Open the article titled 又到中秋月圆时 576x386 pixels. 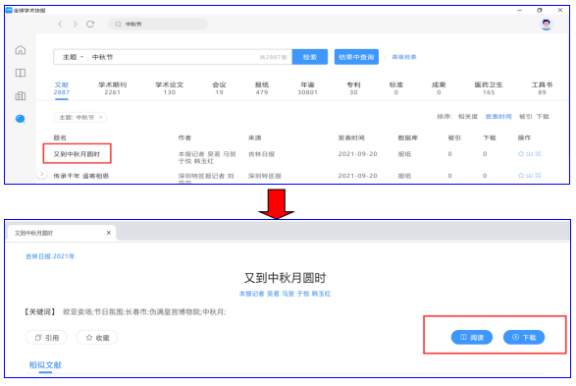point(77,154)
